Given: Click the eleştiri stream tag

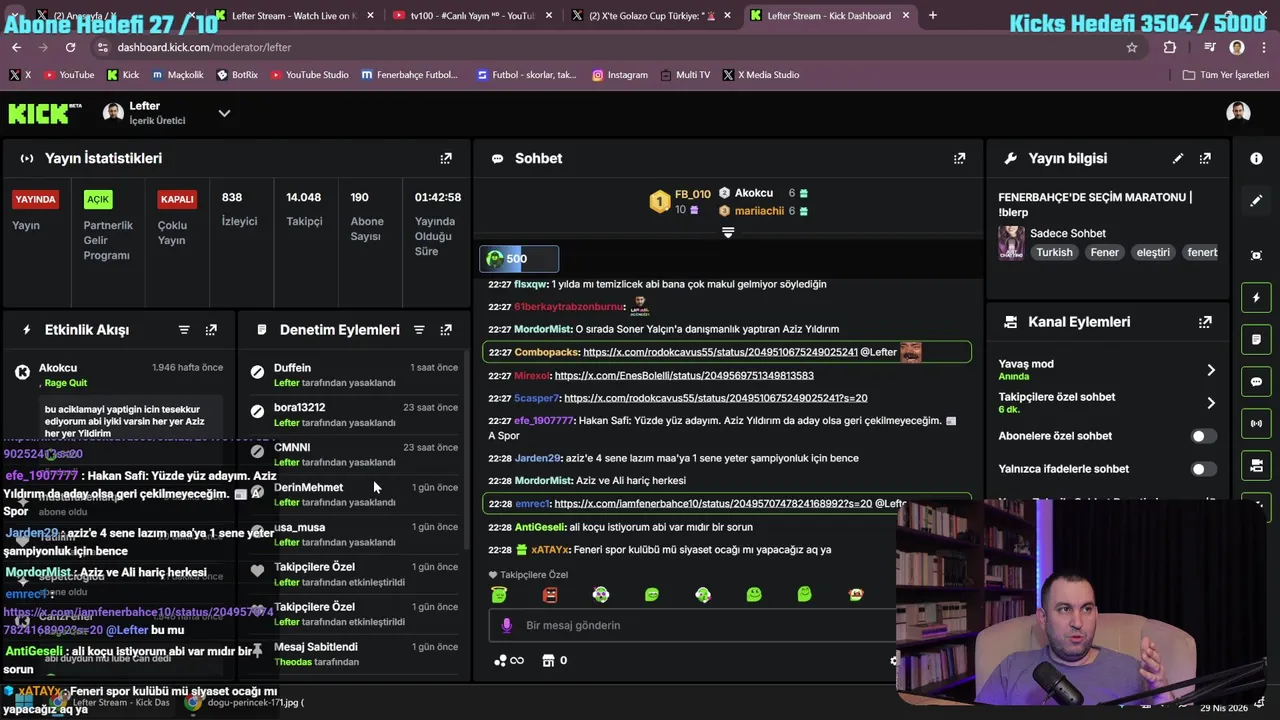Looking at the screenshot, I should (1153, 252).
